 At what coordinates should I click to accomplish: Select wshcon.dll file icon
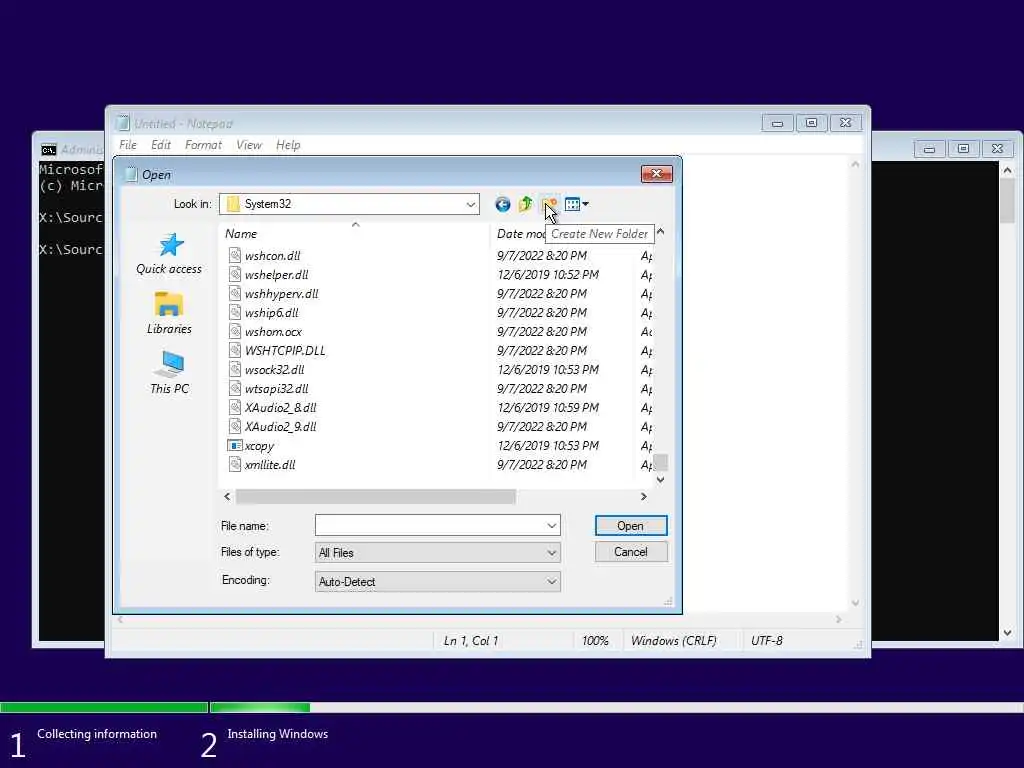click(234, 255)
